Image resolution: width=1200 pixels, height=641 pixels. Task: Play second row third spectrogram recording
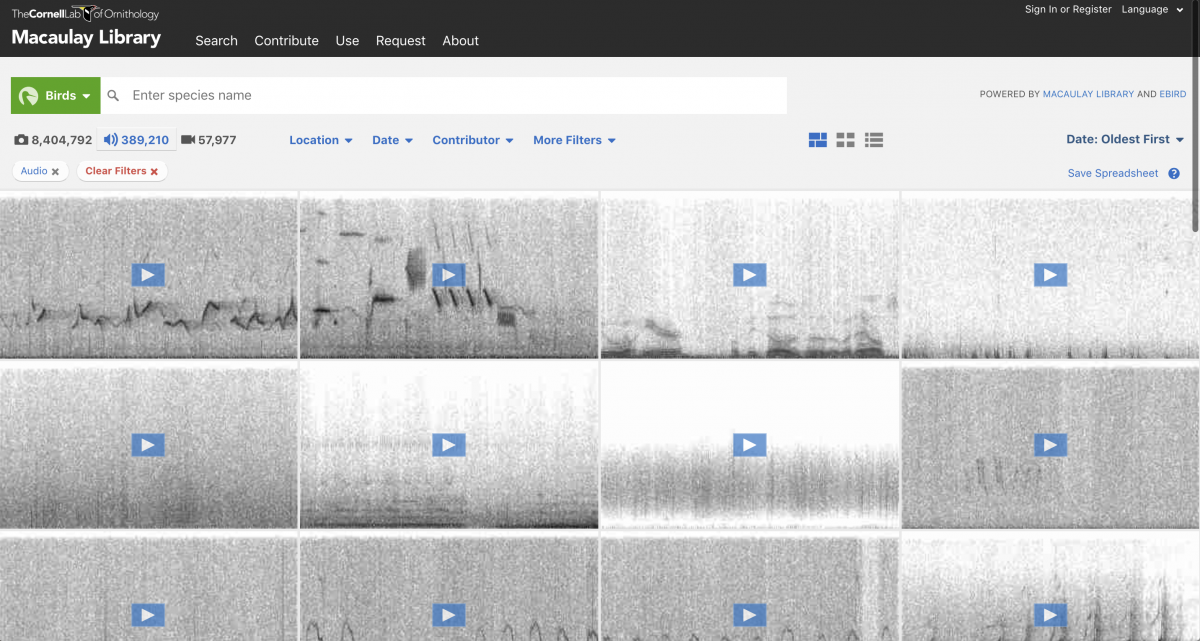[x=749, y=445]
